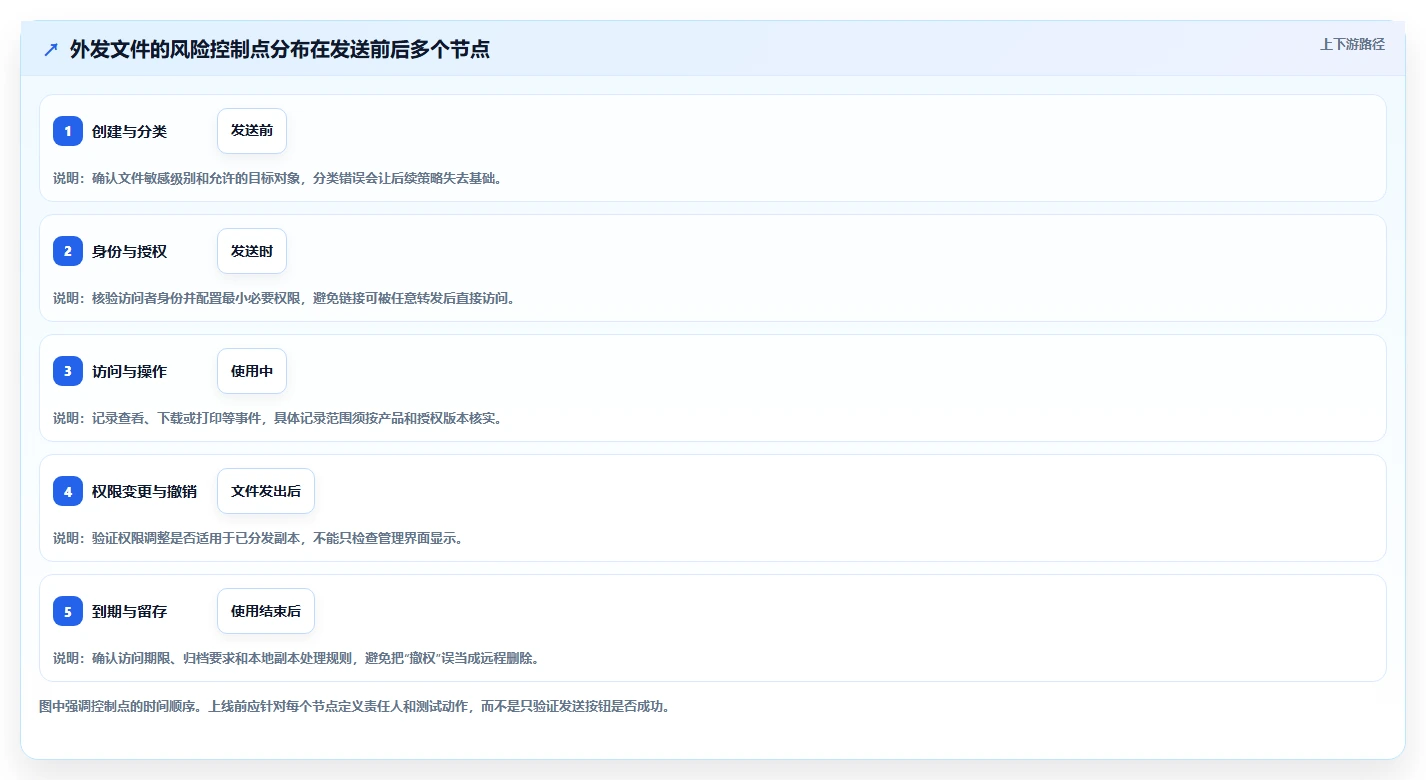This screenshot has height=780, width=1426.
Task: Click the footer note starting 图中强调控制点
Action: [x=354, y=706]
